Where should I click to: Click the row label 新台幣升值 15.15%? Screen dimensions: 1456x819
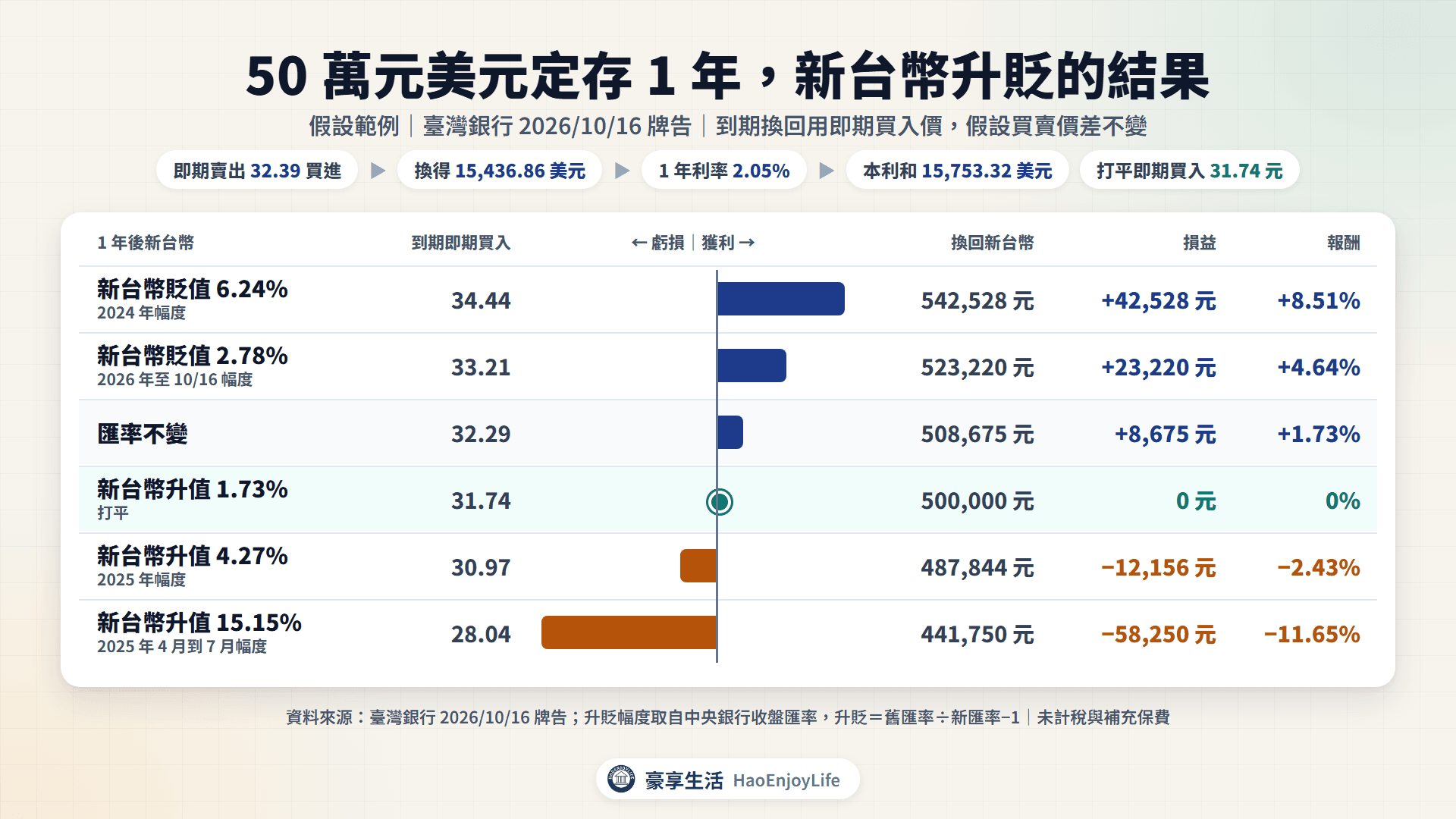tap(199, 623)
